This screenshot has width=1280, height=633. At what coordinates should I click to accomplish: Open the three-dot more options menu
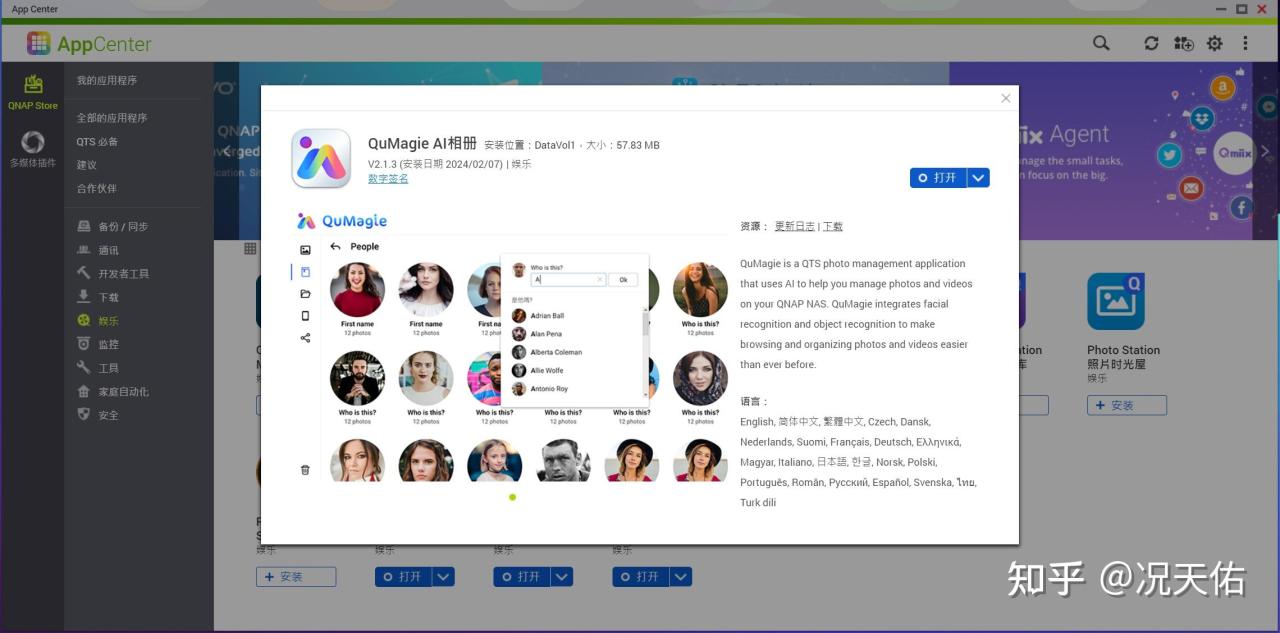click(1245, 43)
